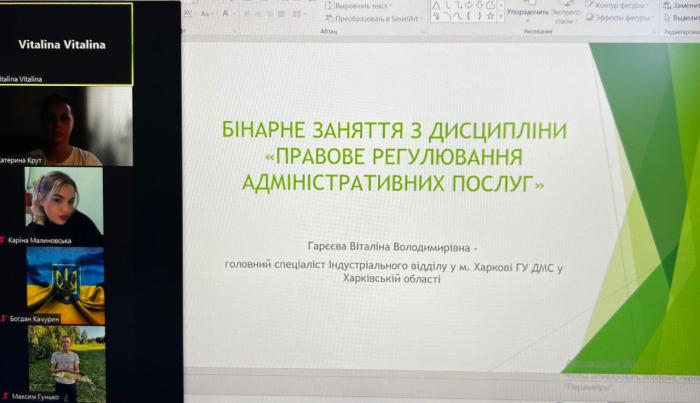Open the Change Case (Aa) menu
The height and width of the screenshot is (403, 700).
205,14
